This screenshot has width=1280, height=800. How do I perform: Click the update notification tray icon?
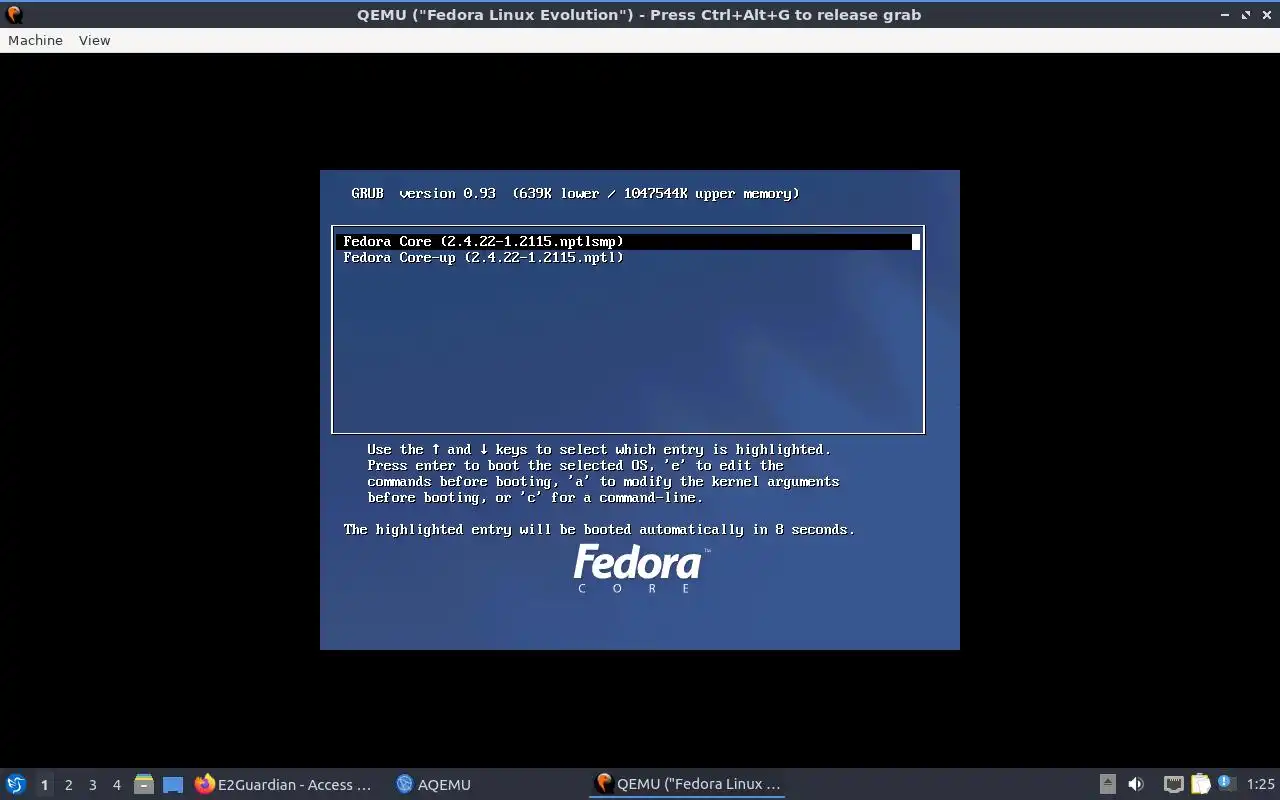click(x=1226, y=784)
